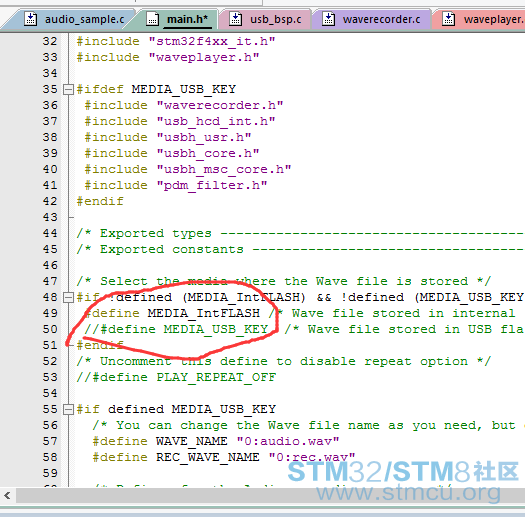Screen dimensions: 525x517
Task: Click the "usbh_core.h" include string
Action: pyautogui.click(x=208, y=153)
